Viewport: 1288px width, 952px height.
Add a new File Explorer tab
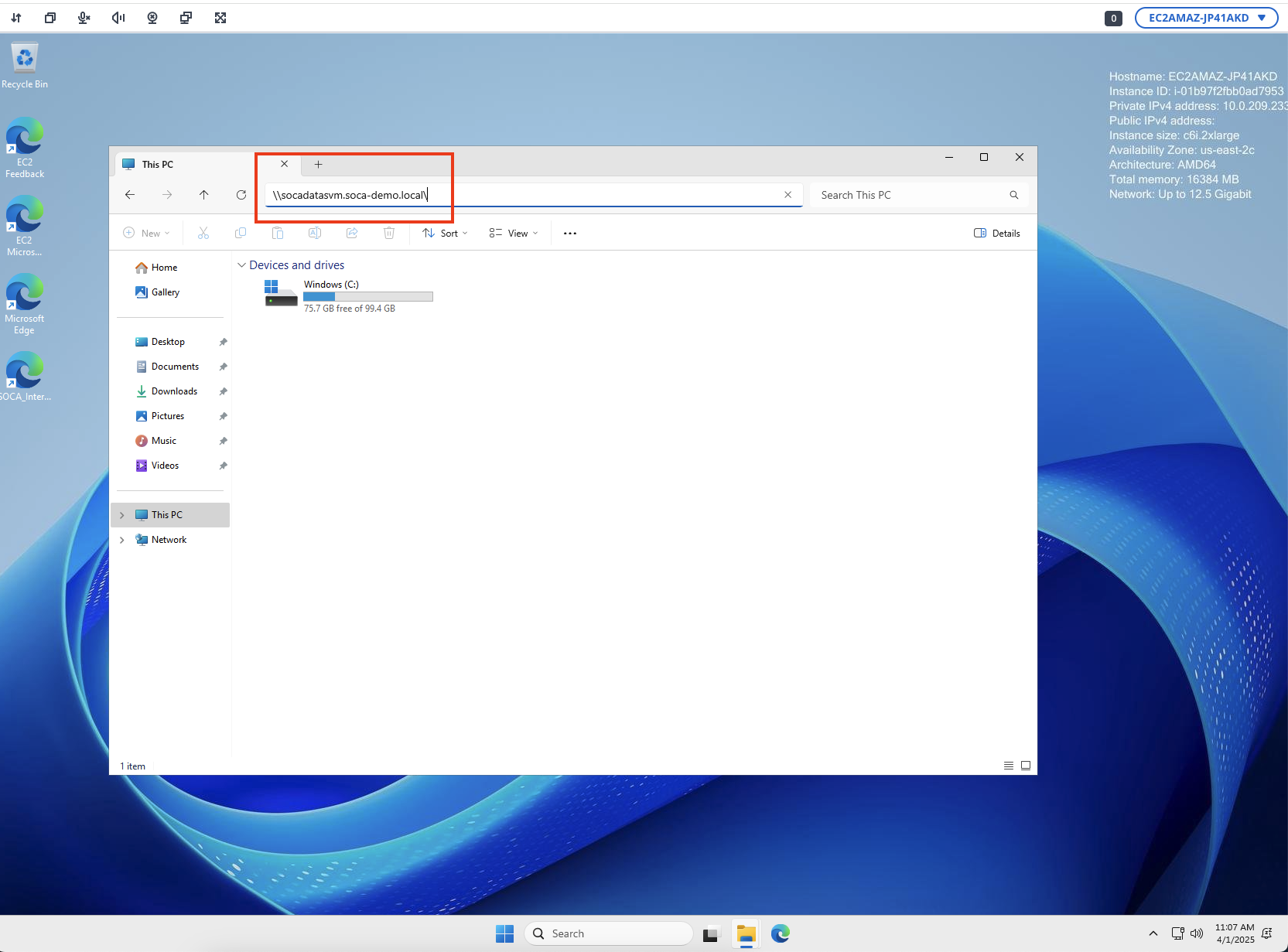(x=318, y=164)
